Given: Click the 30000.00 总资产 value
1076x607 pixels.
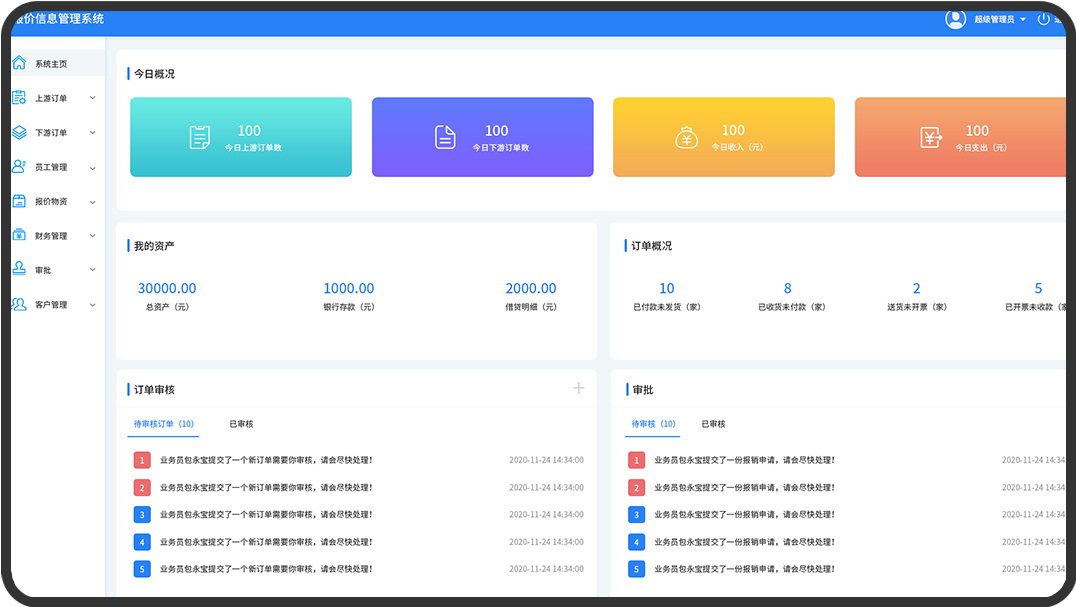Looking at the screenshot, I should tap(167, 288).
